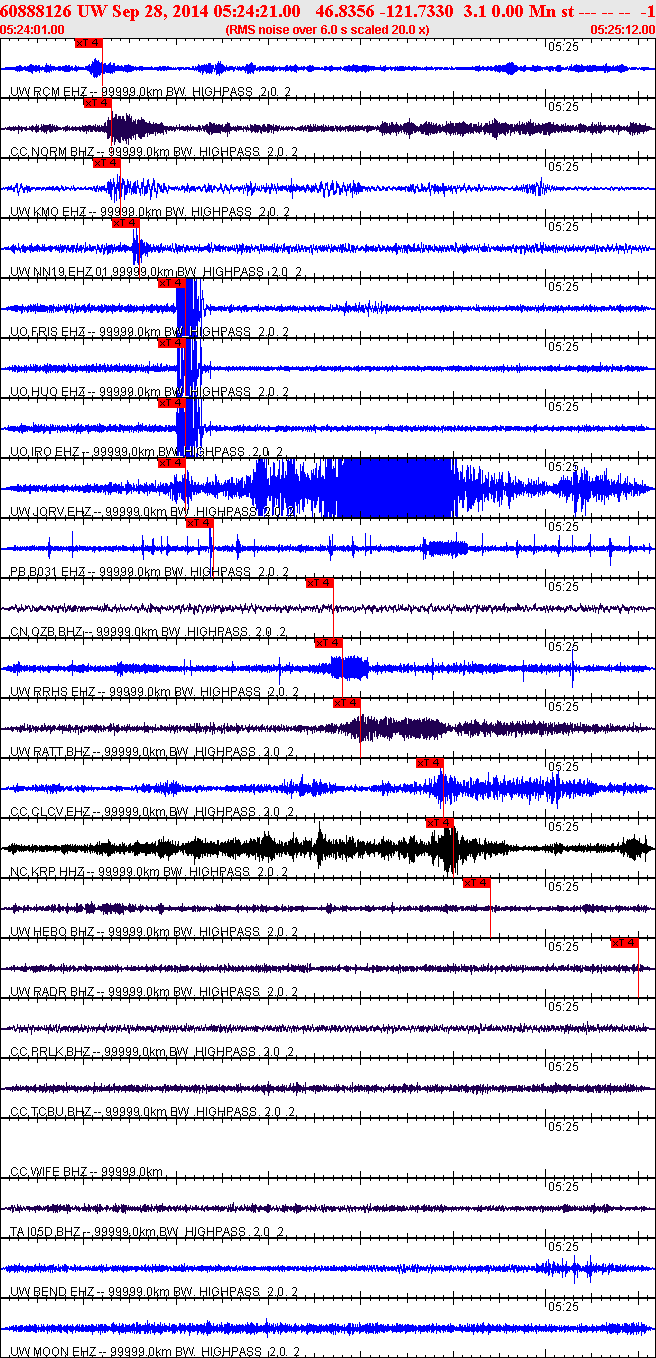Click the red pick flag on CC CLCV trace
The image size is (656, 1358).
430,763
